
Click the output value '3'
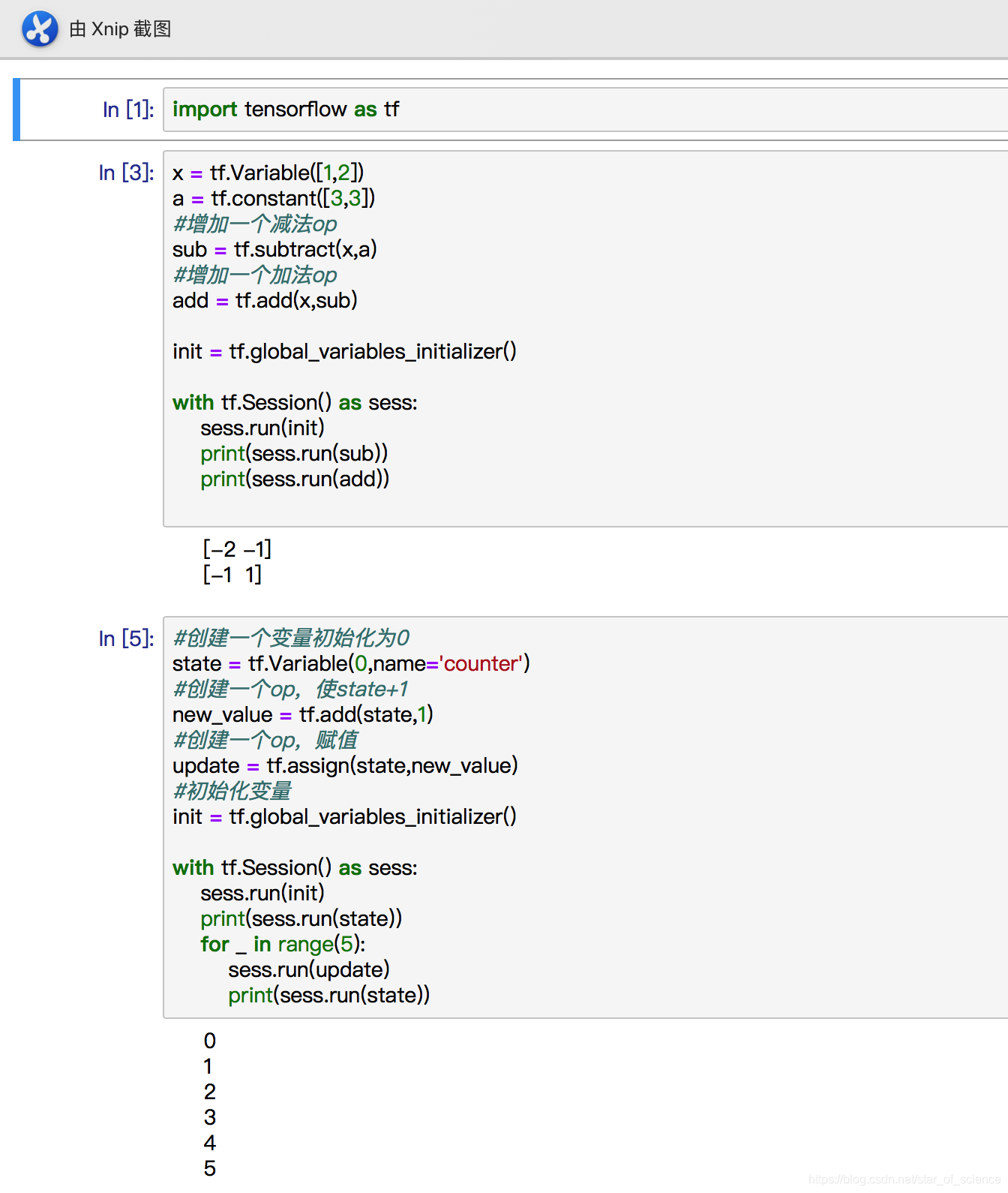pyautogui.click(x=210, y=1117)
